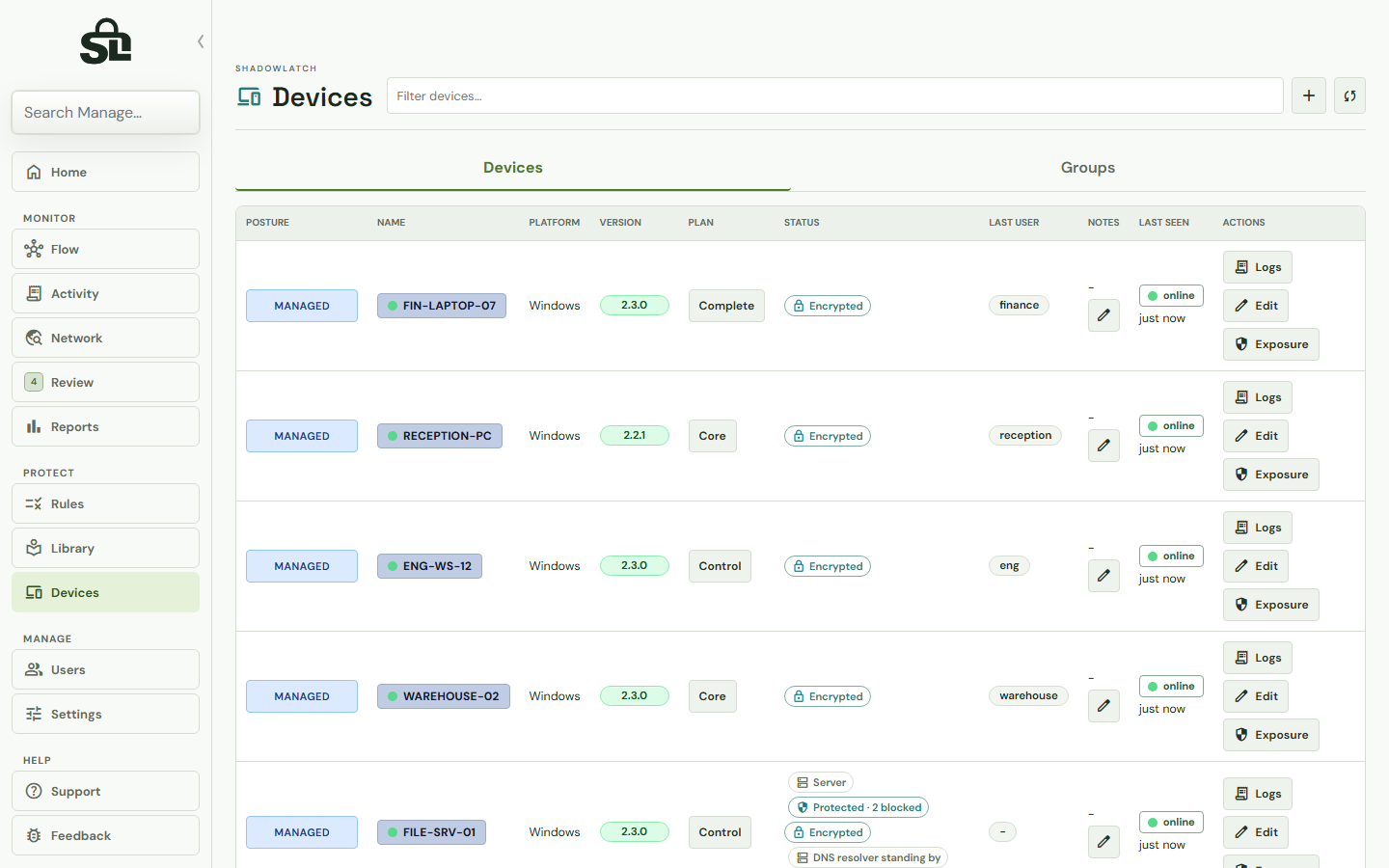Screen dimensions: 1389x868
Task: Open Settings in the sidebar
Action: [x=106, y=714]
